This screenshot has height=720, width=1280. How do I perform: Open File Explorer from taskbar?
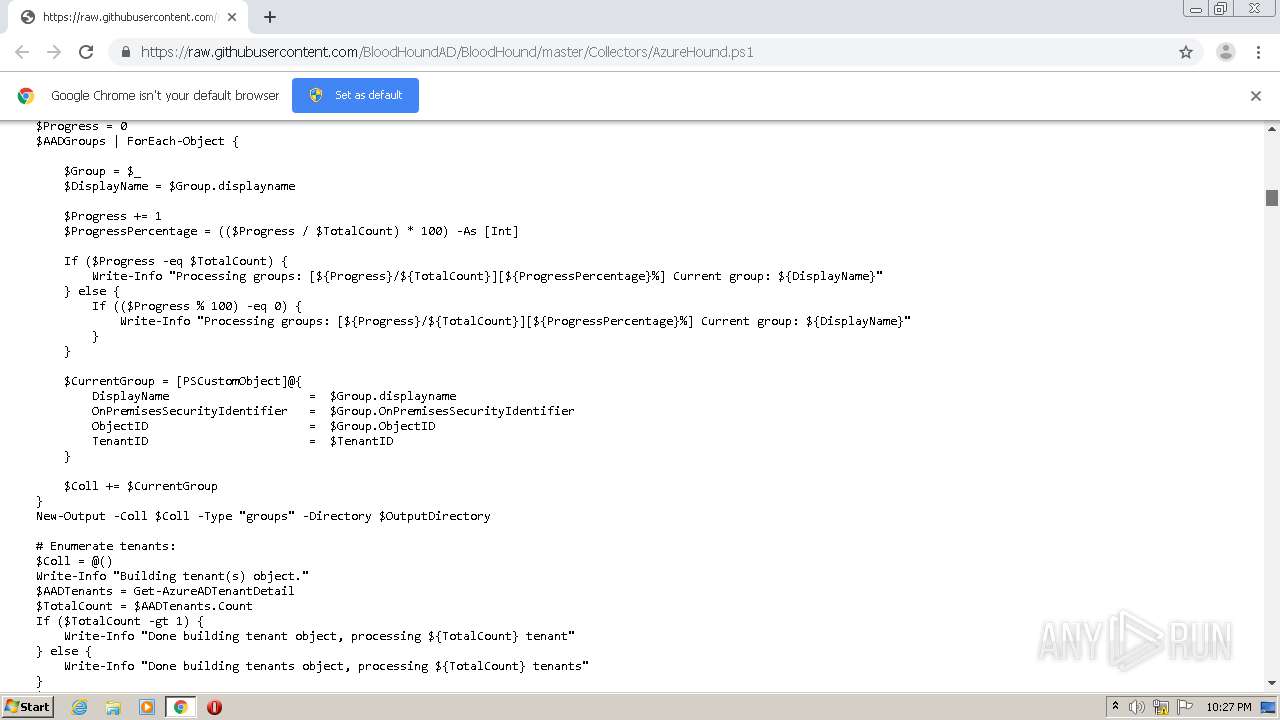click(113, 707)
